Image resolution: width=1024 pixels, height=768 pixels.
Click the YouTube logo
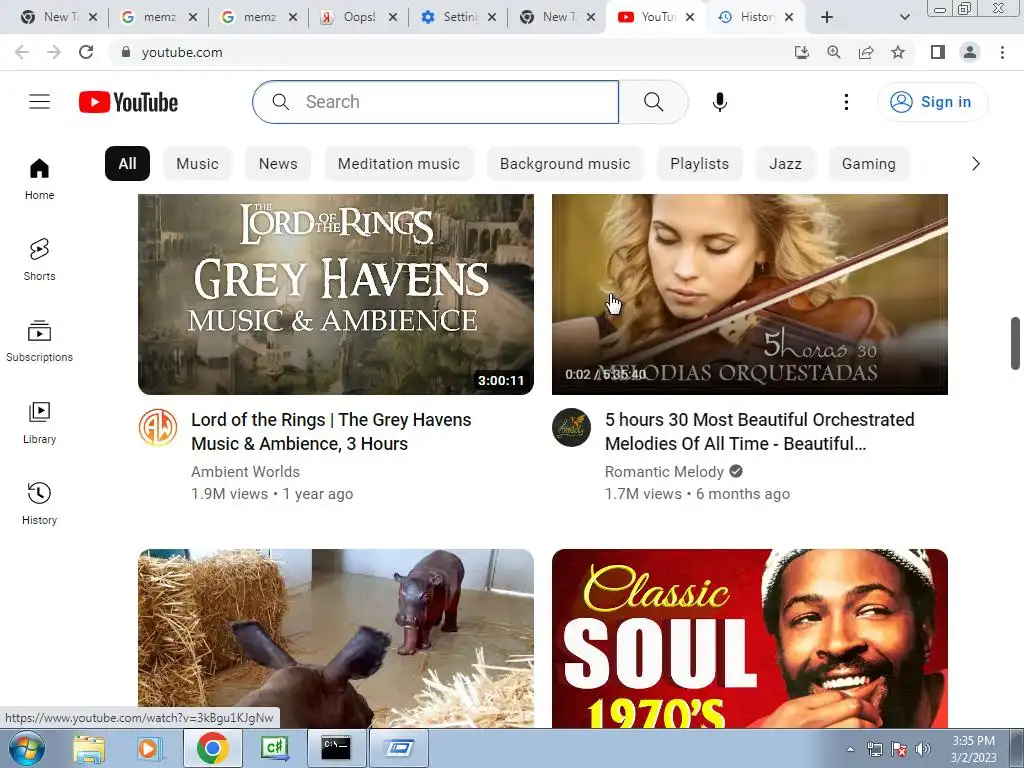pos(128,103)
